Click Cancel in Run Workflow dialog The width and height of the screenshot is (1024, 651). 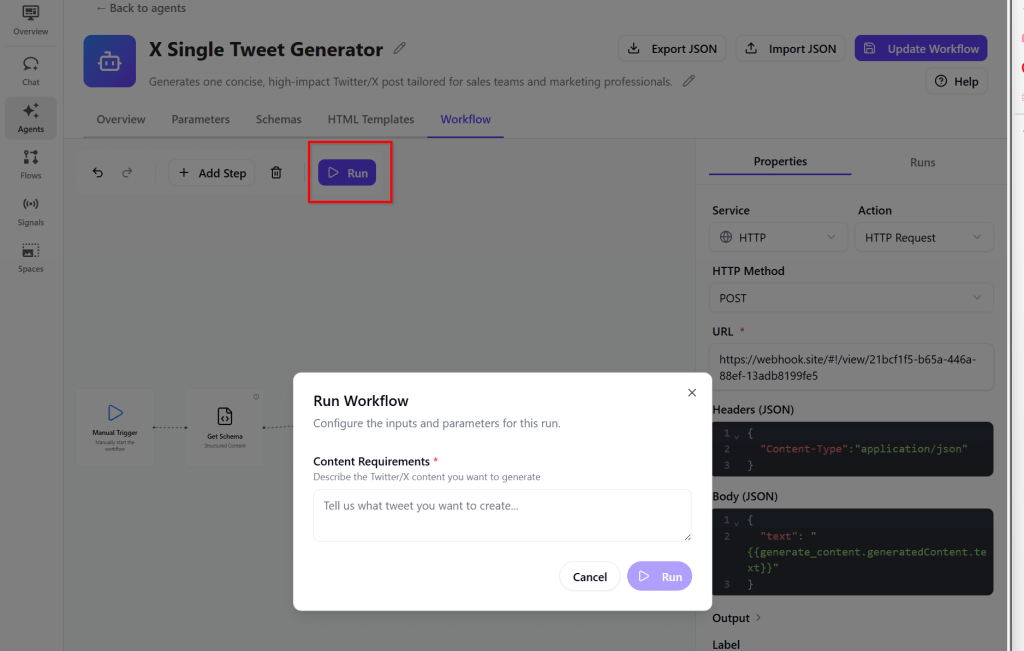point(590,576)
